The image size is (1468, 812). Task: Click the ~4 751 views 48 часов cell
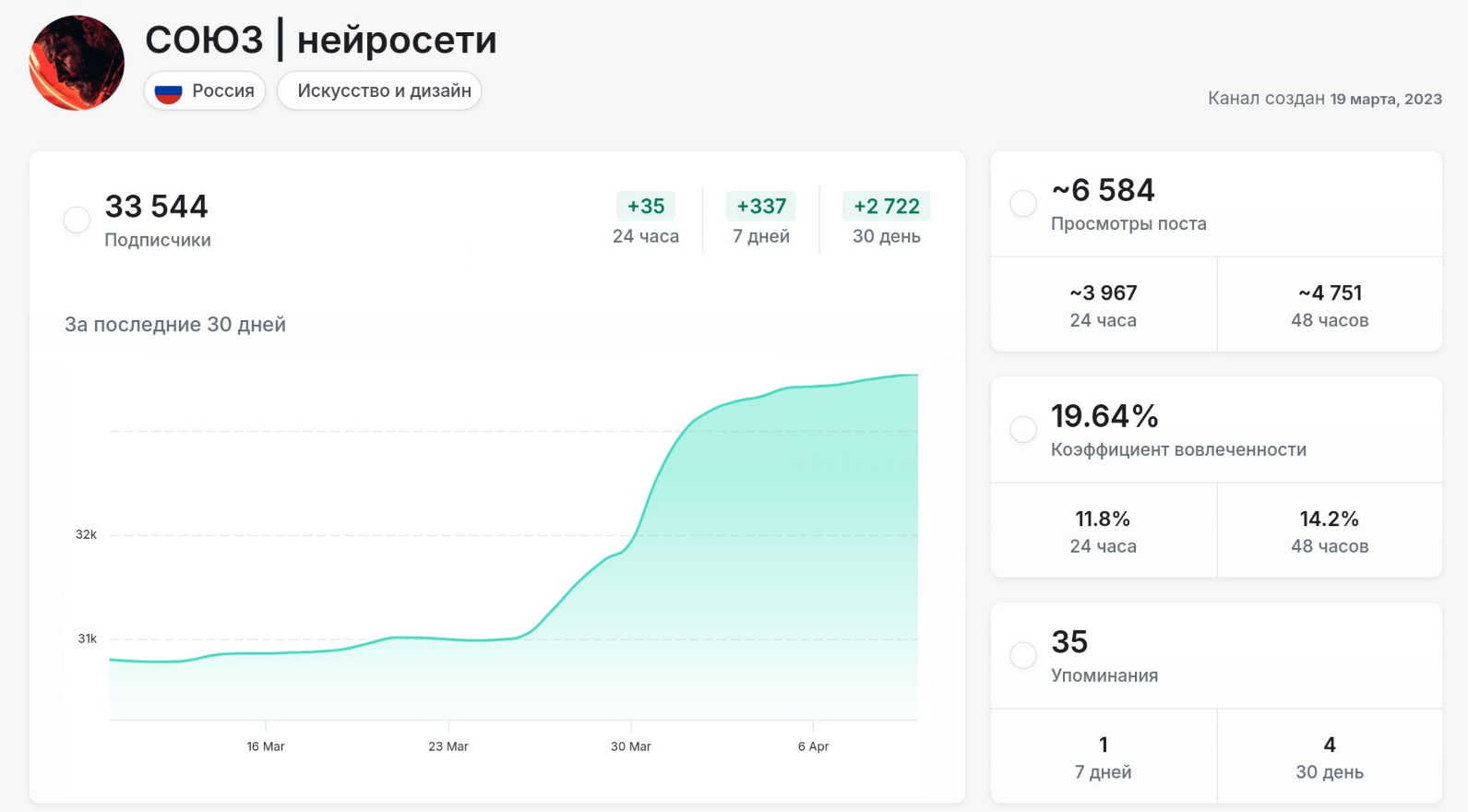1330,304
